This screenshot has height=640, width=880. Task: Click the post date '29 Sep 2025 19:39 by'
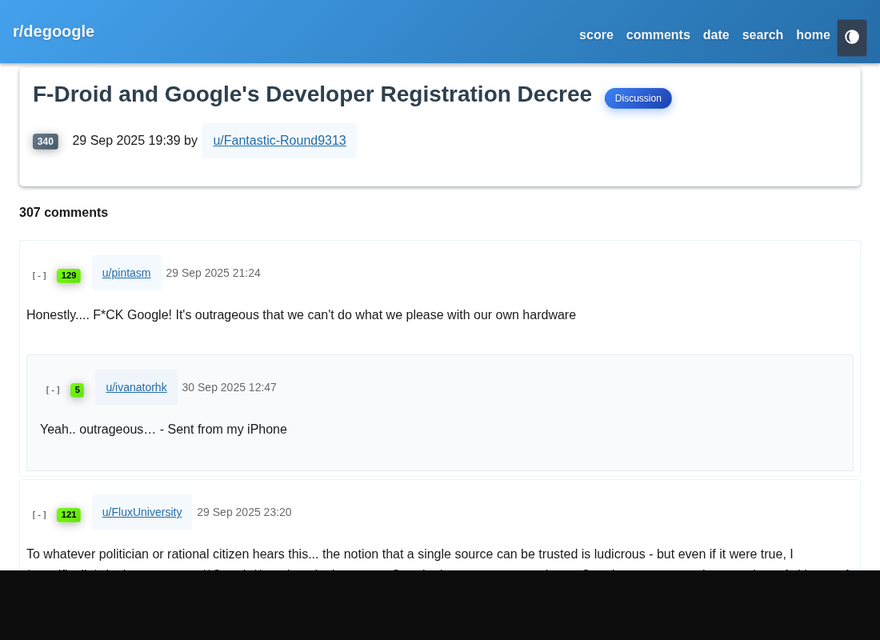point(135,140)
